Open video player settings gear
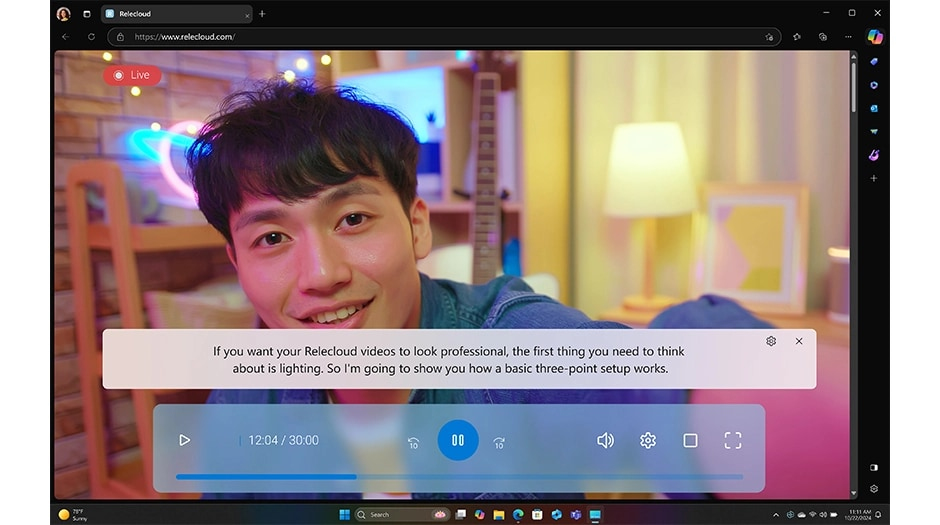This screenshot has height=525, width=940. pos(648,440)
